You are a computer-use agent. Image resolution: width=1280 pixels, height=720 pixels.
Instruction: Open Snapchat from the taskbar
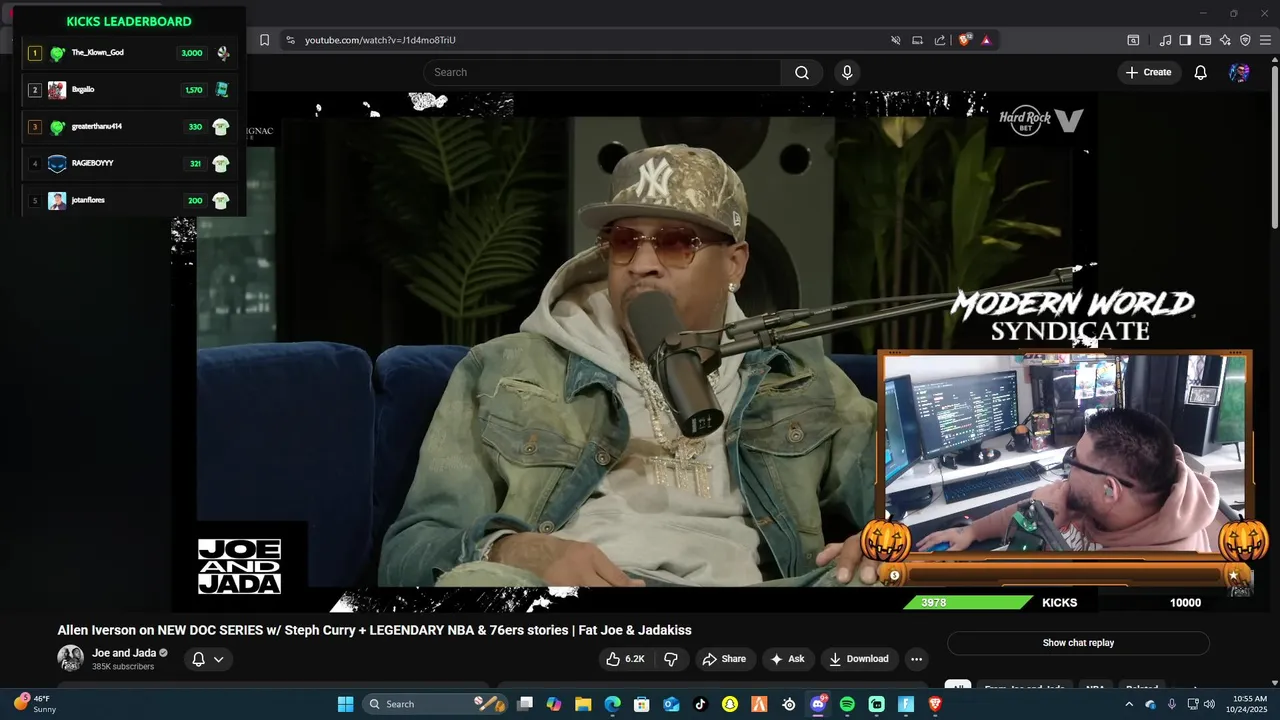[730, 704]
